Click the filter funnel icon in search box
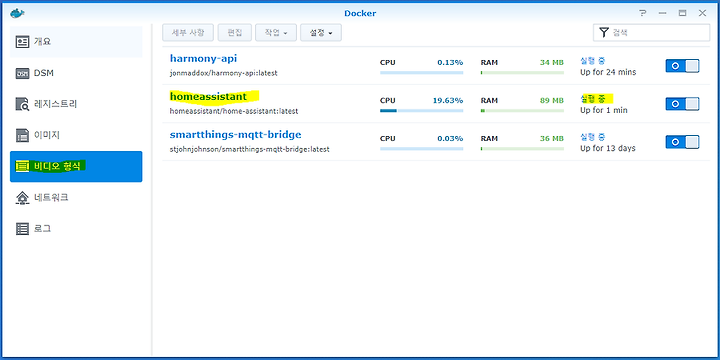720x360 pixels. [x=604, y=33]
